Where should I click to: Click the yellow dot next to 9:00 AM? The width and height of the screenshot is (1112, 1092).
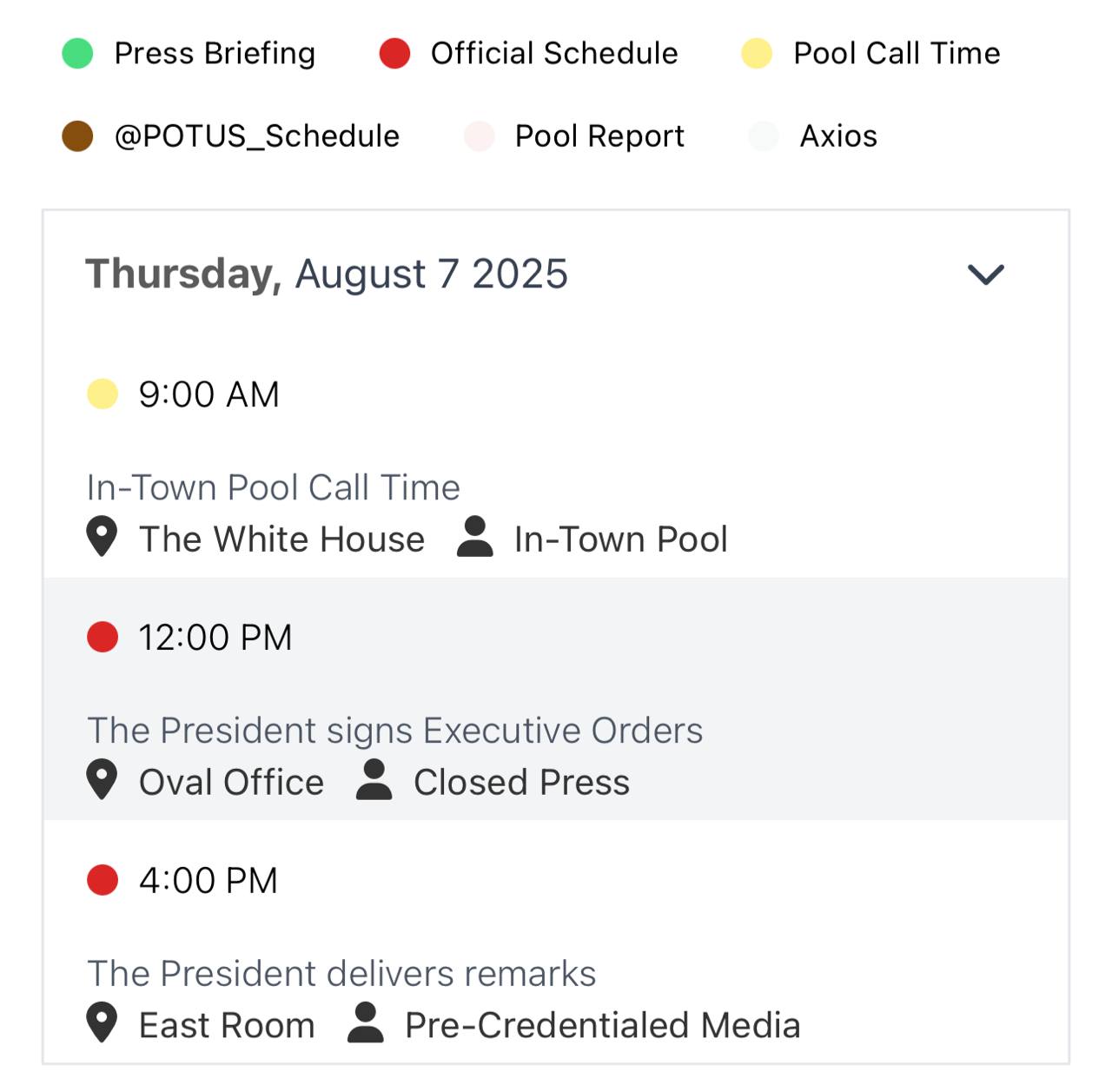pyautogui.click(x=103, y=394)
